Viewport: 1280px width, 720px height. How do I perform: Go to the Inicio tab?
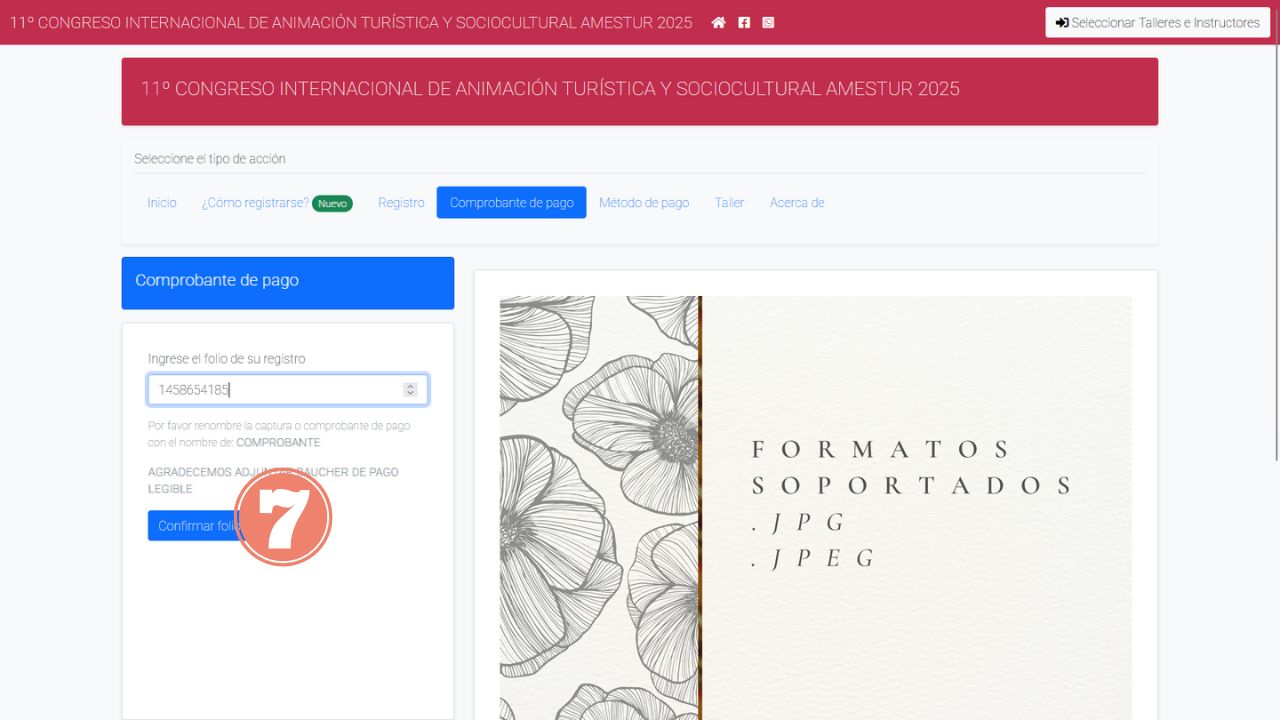pos(162,203)
